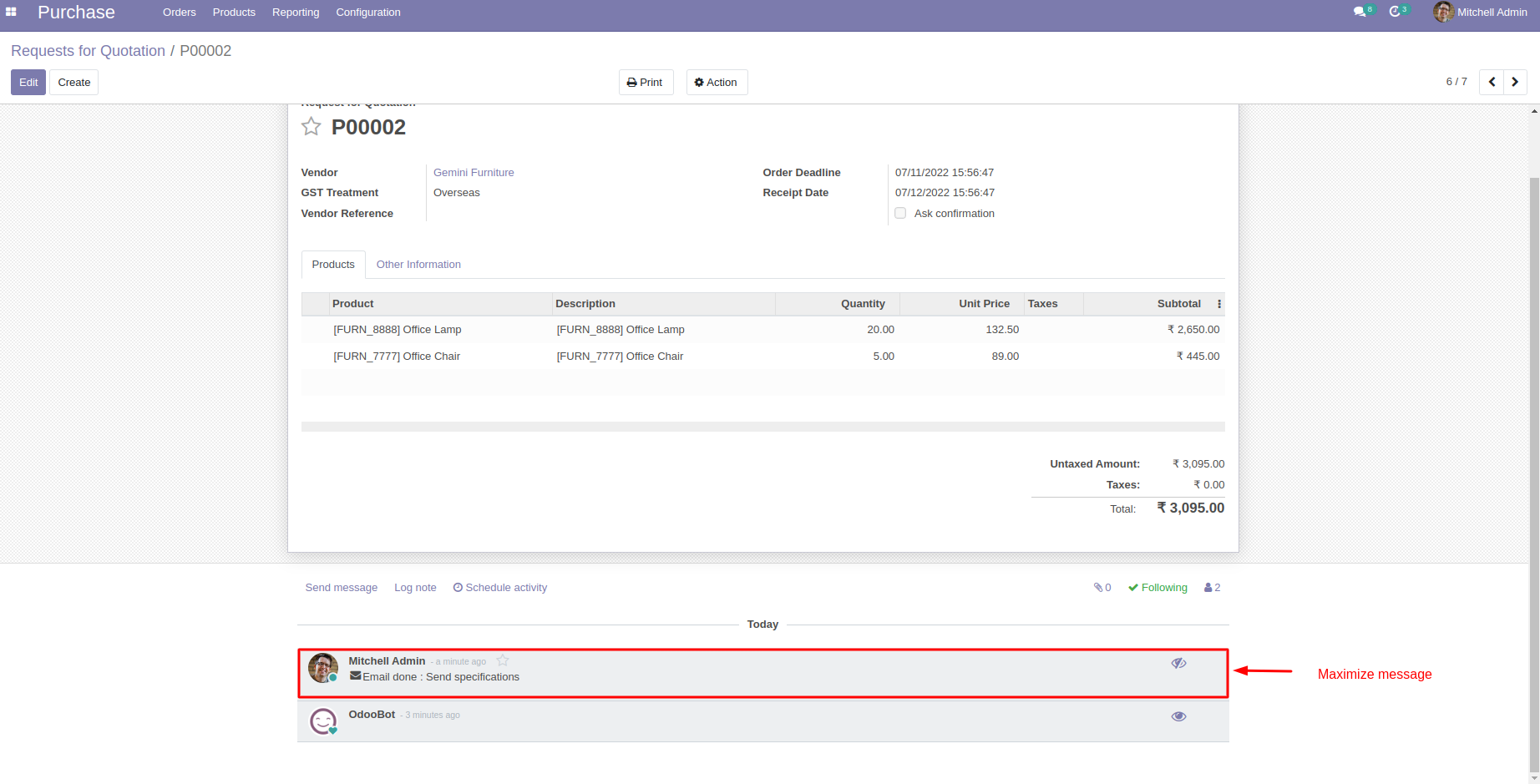Click Log note in chatter

click(415, 588)
